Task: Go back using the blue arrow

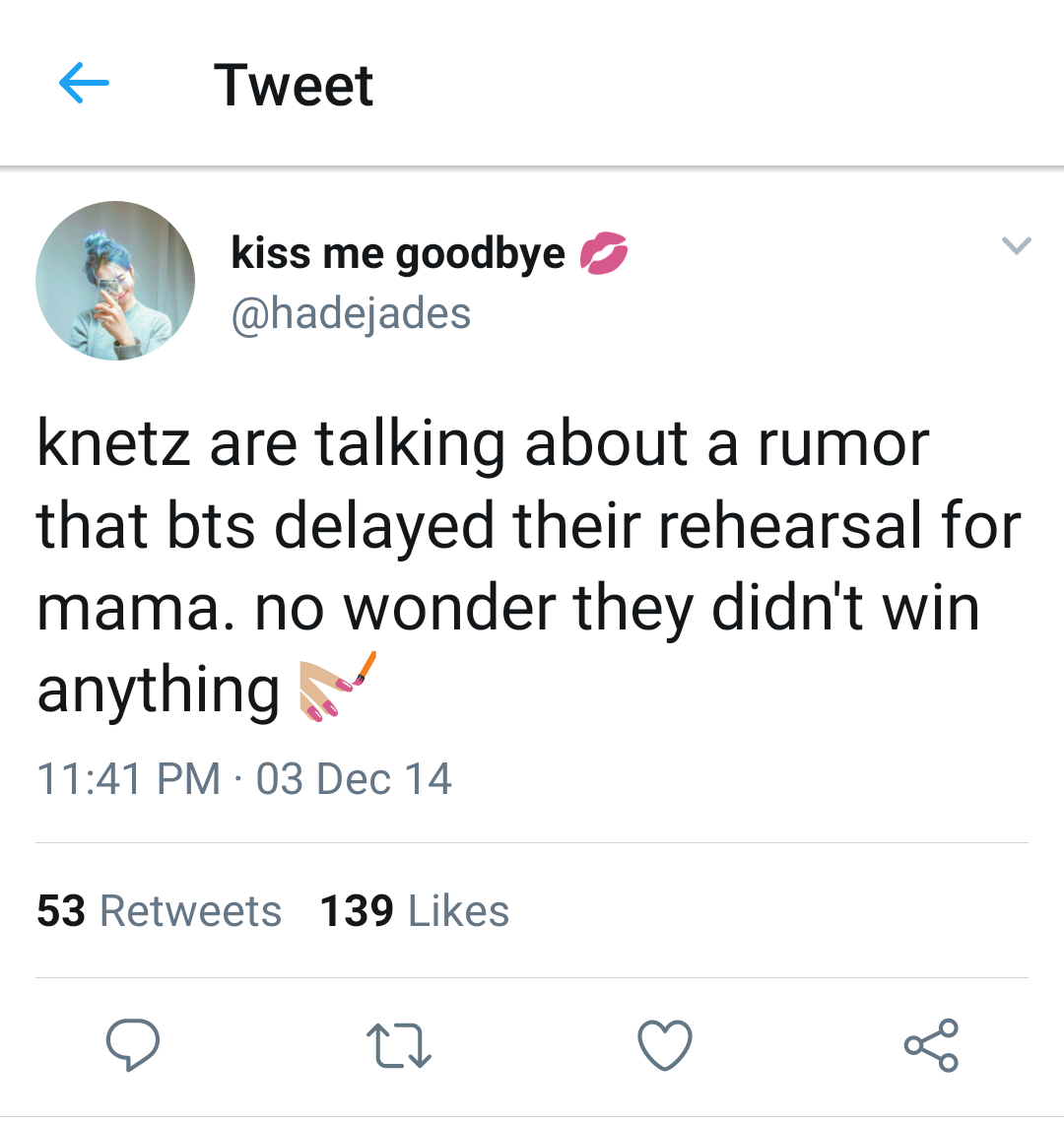Action: 84,83
